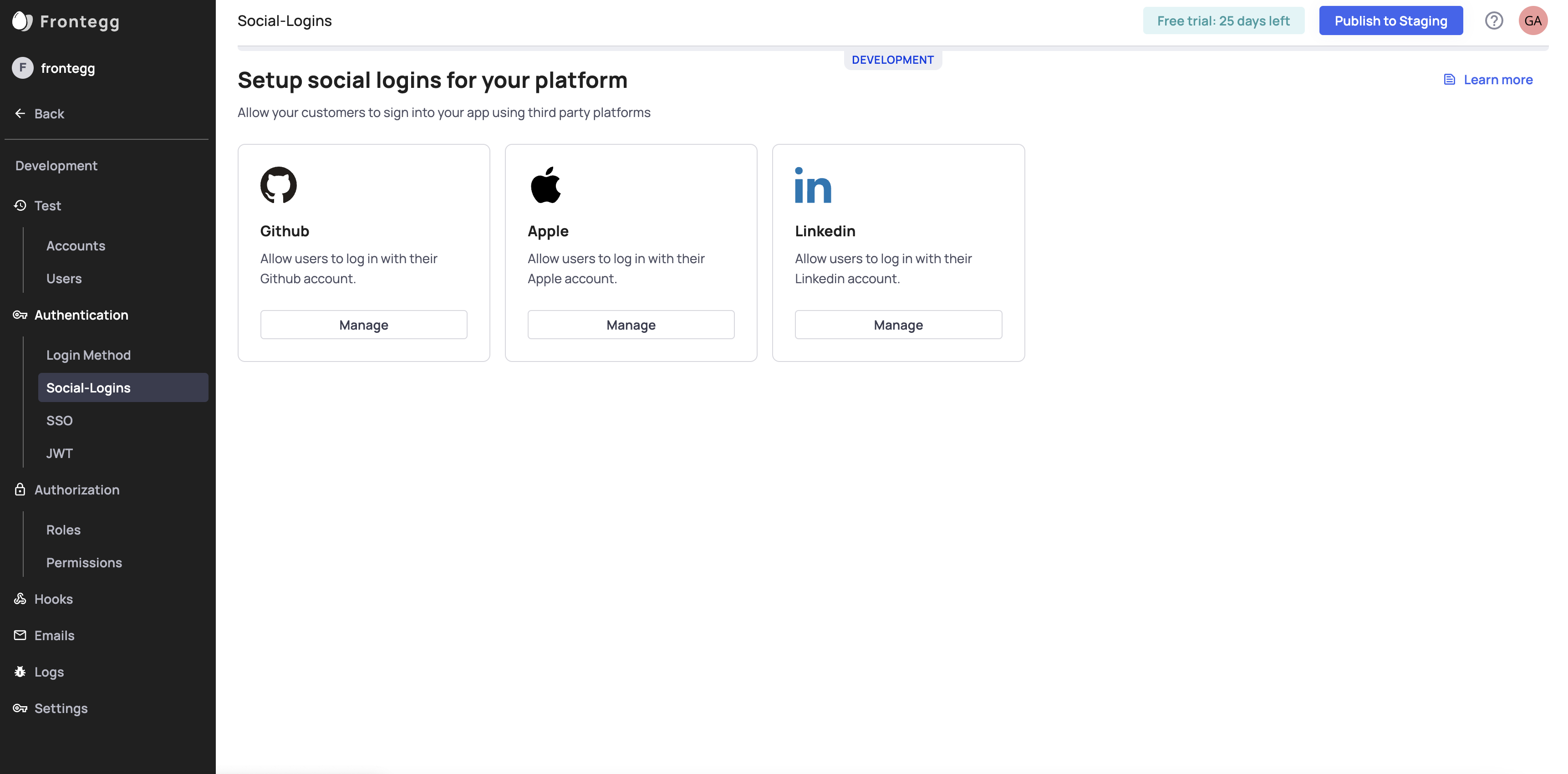The width and height of the screenshot is (1568, 774).
Task: Collapse the Authentication sidebar section
Action: 81,315
